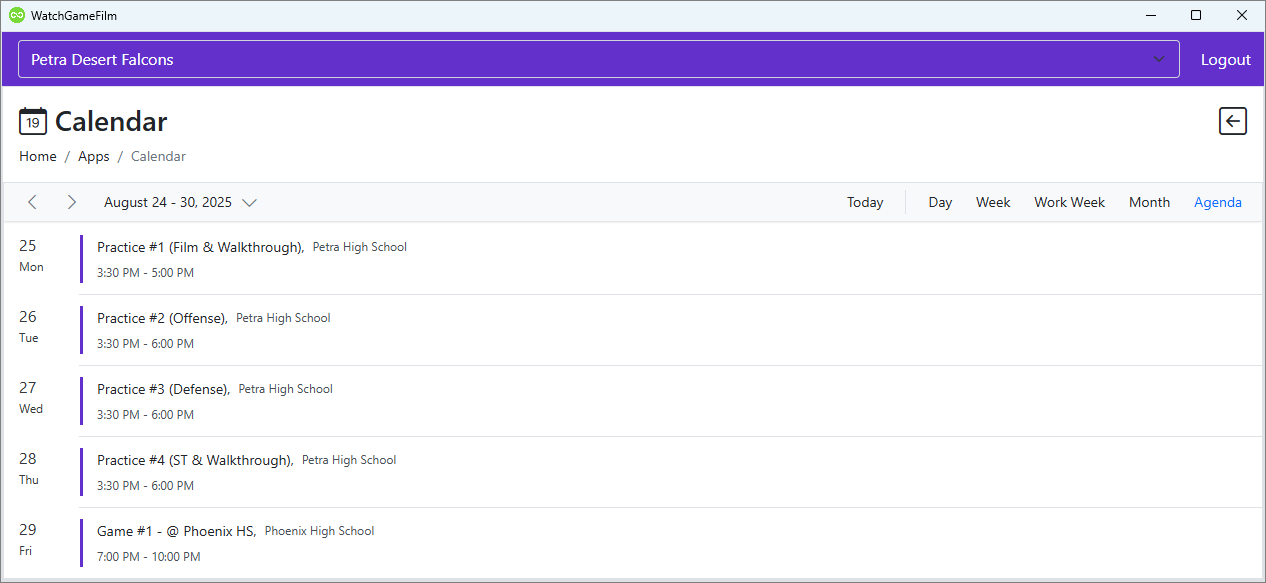Viewport: 1266px width, 583px height.
Task: Show the Month view
Action: [x=1149, y=202]
